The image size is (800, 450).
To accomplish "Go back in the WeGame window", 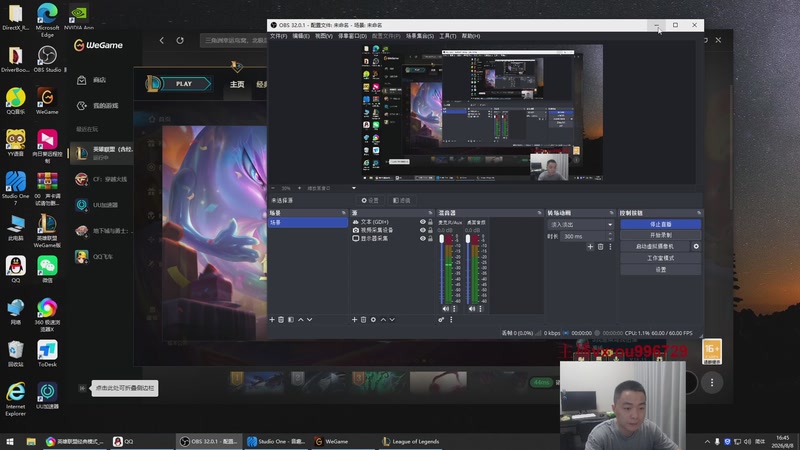I will [x=162, y=40].
